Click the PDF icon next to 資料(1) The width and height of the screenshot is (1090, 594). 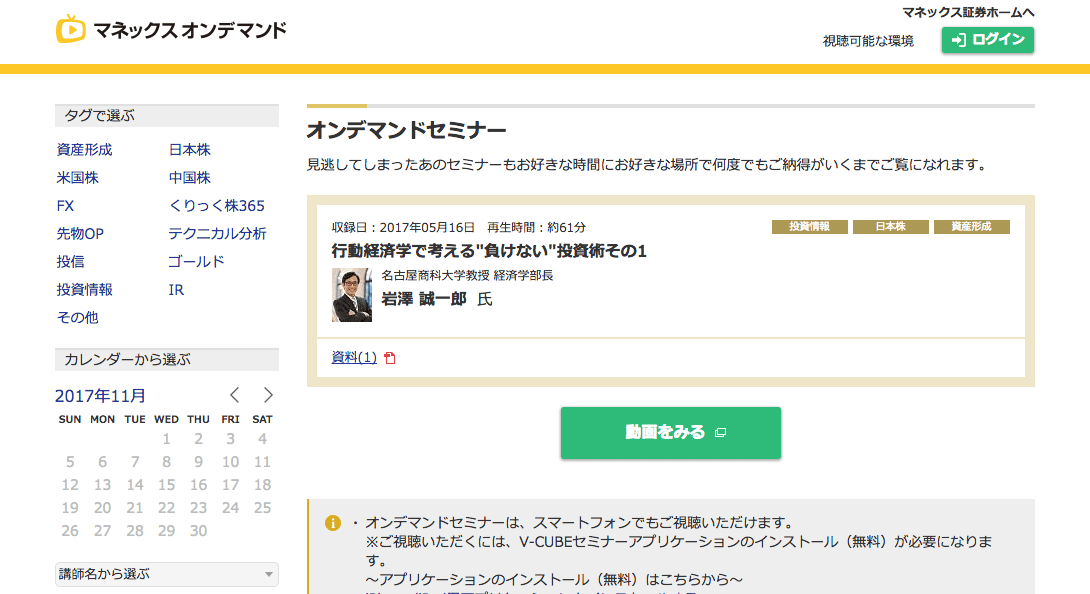tap(390, 358)
